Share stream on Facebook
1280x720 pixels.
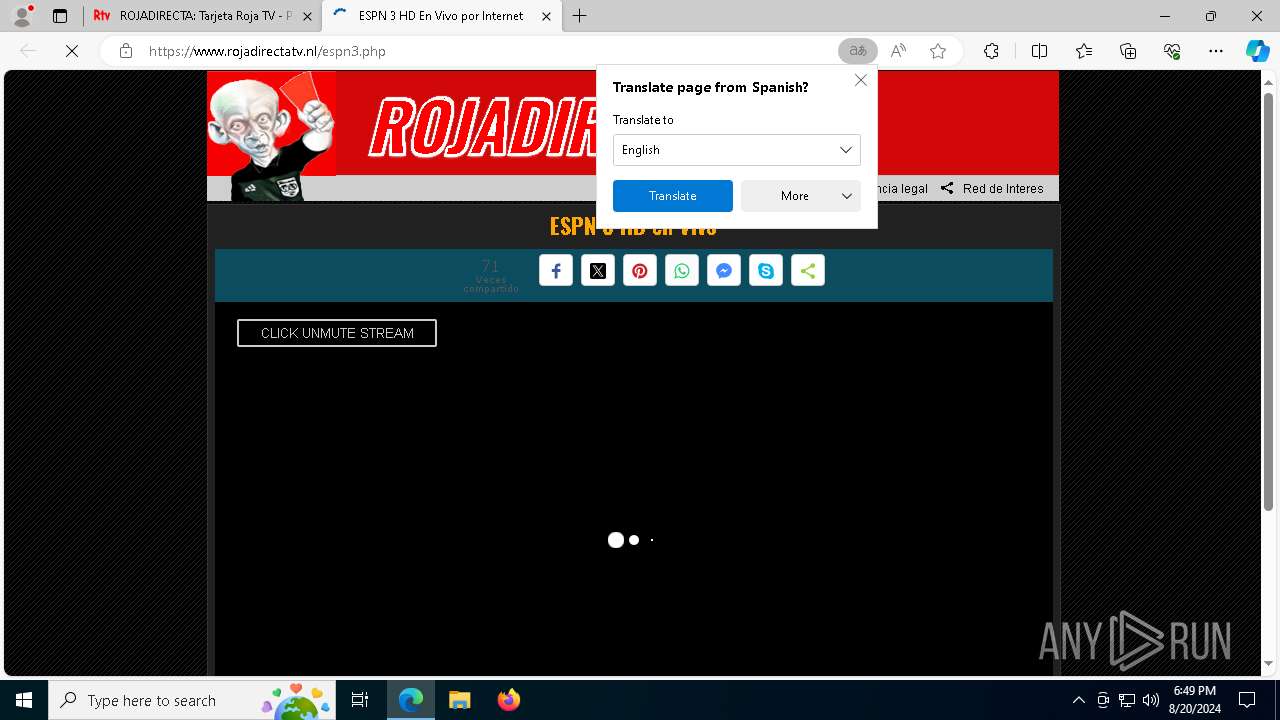tap(556, 271)
